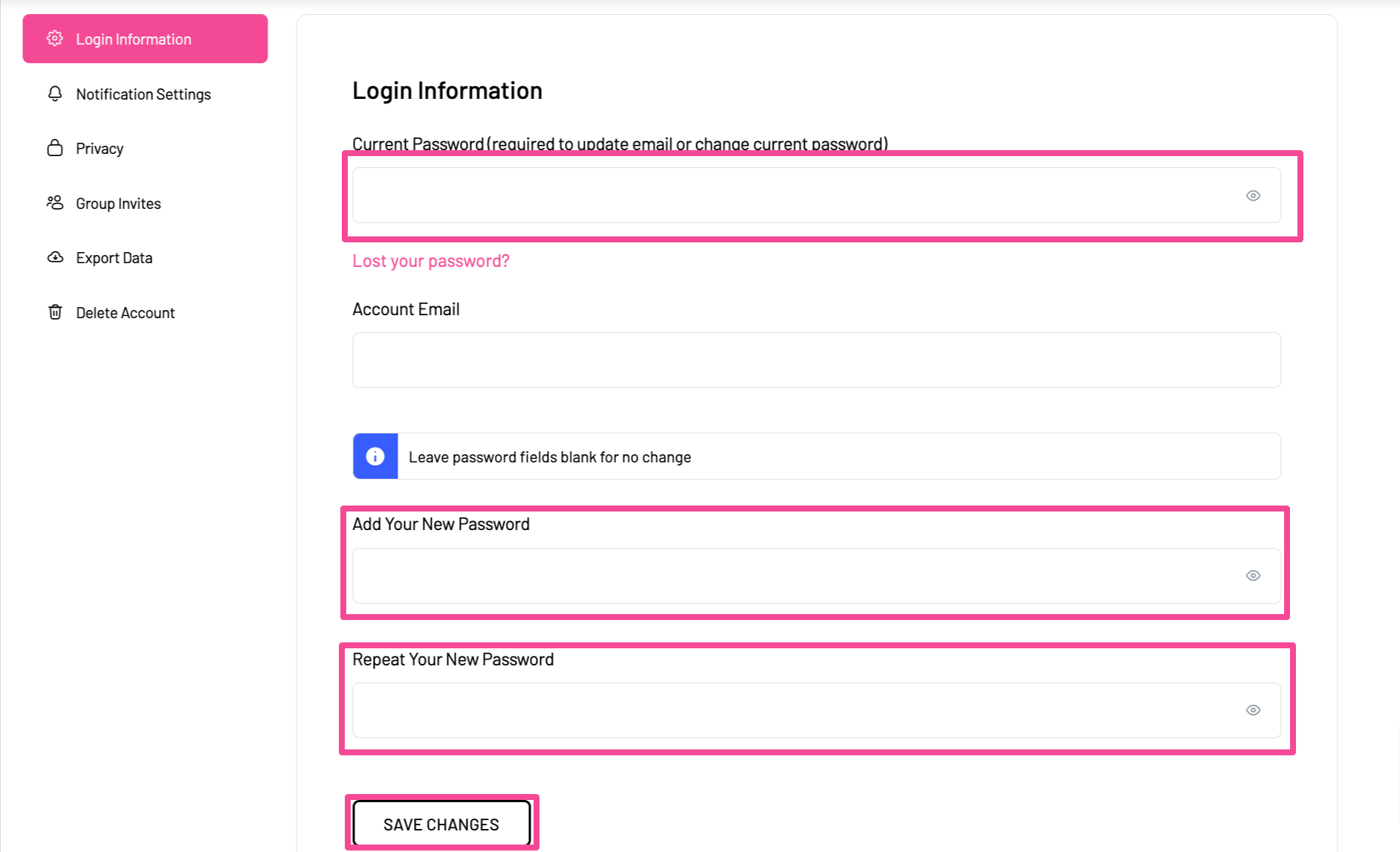Select the Add Your New Password field
Viewport: 1400px width, 852px height.
tap(788, 576)
